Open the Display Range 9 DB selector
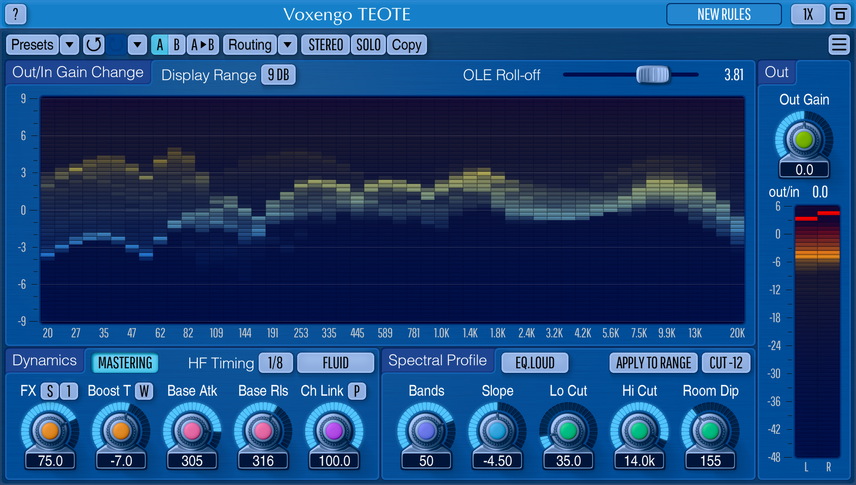The image size is (856, 485). pyautogui.click(x=278, y=75)
